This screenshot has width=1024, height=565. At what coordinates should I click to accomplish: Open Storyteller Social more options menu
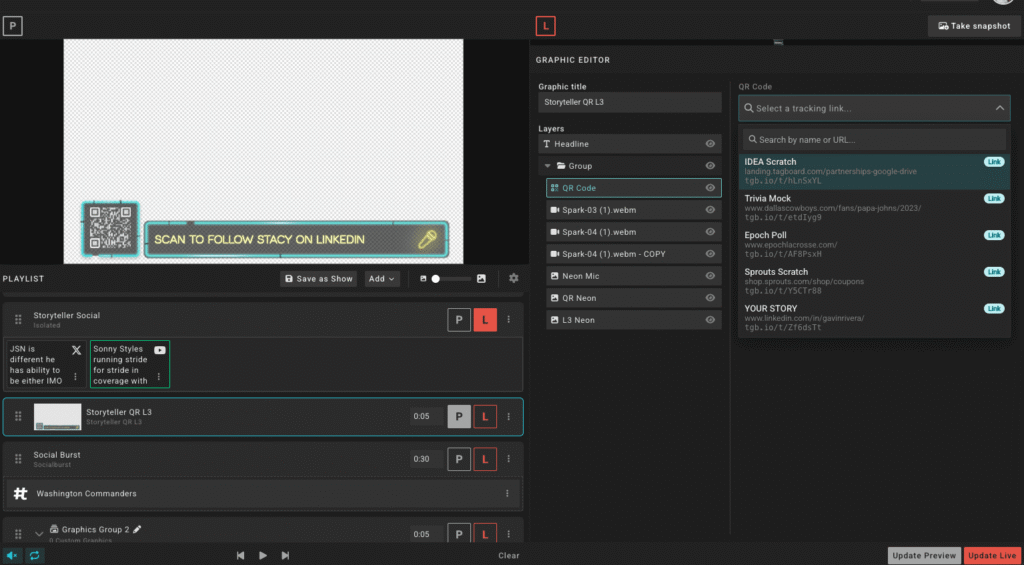509,320
